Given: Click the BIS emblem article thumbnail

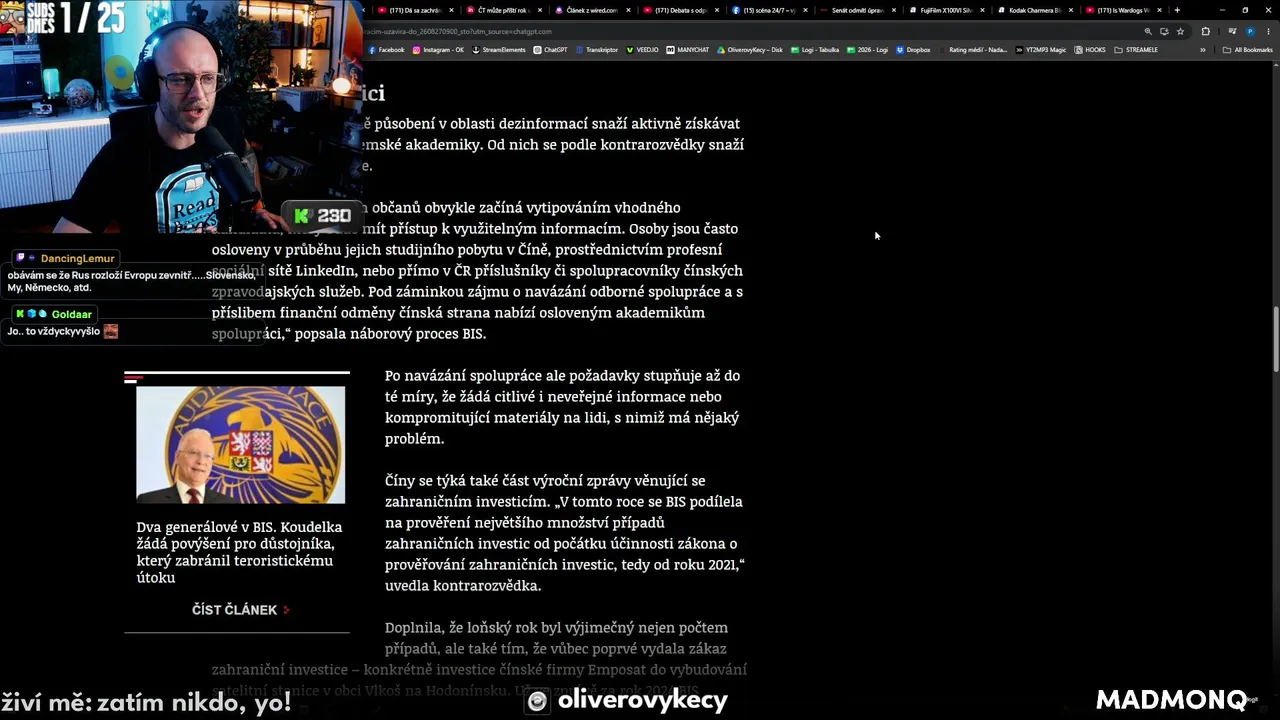Looking at the screenshot, I should coord(240,445).
